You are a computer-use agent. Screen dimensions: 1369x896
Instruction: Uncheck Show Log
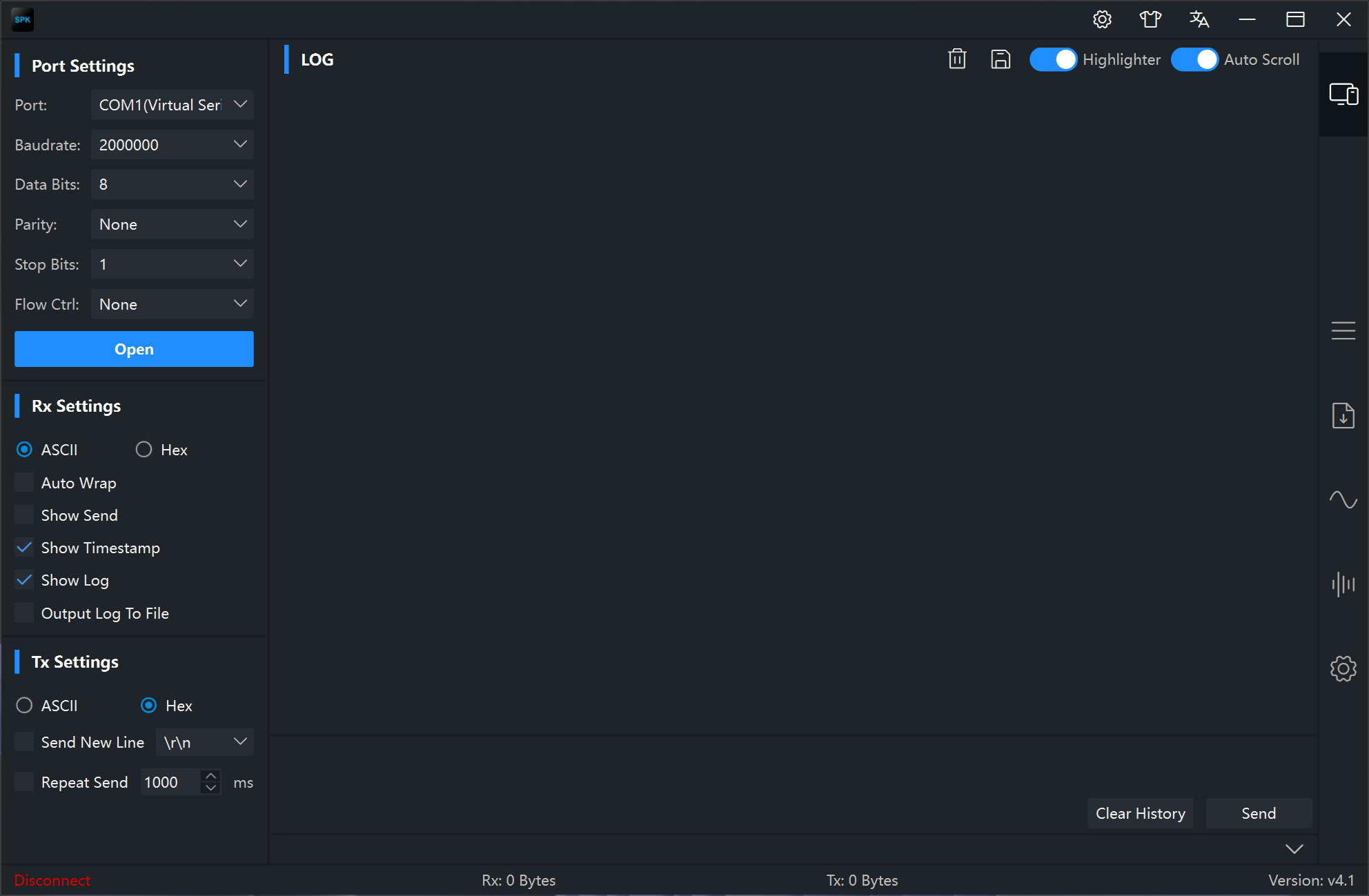tap(24, 579)
